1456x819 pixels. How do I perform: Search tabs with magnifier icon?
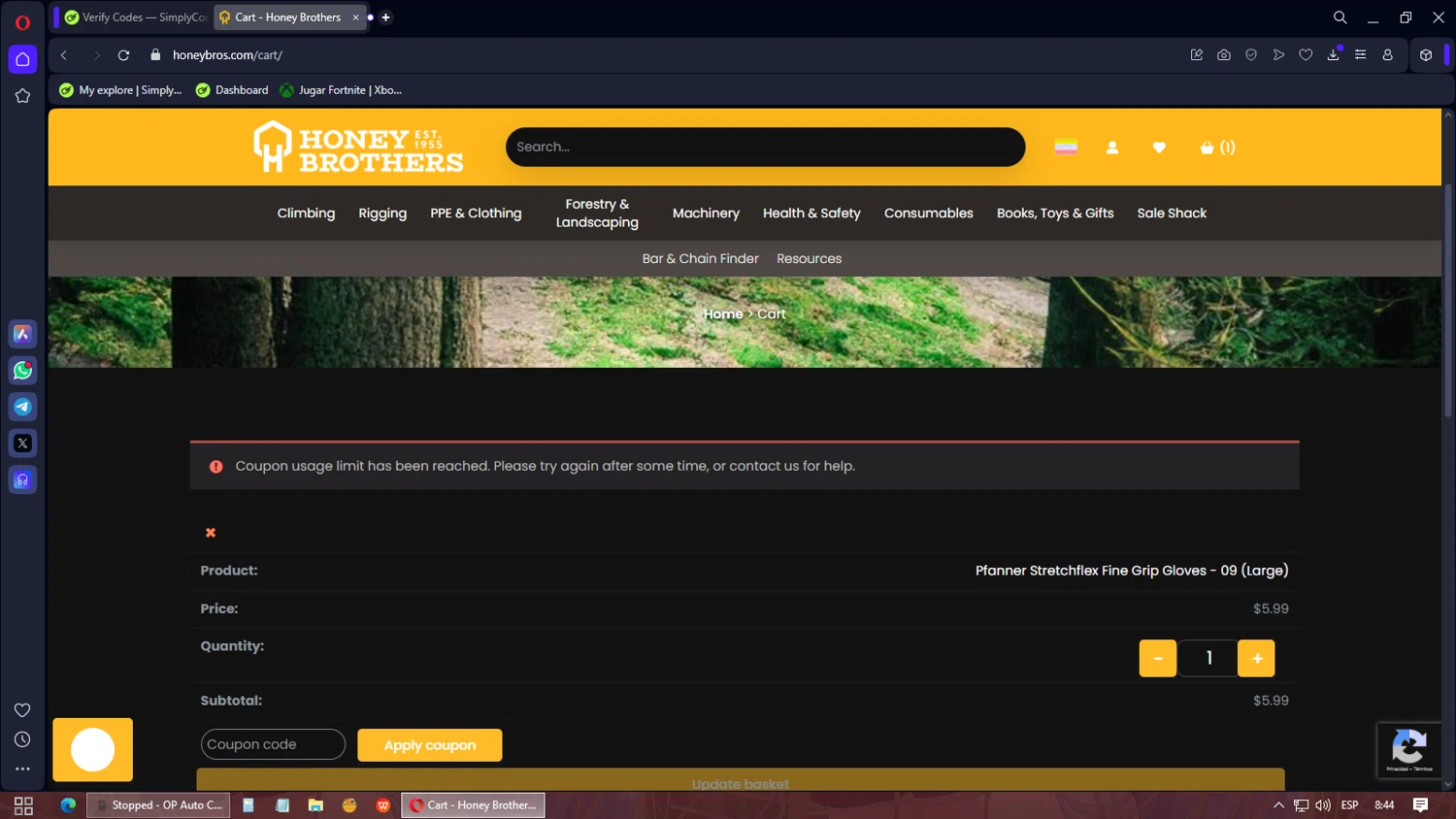point(1340,17)
